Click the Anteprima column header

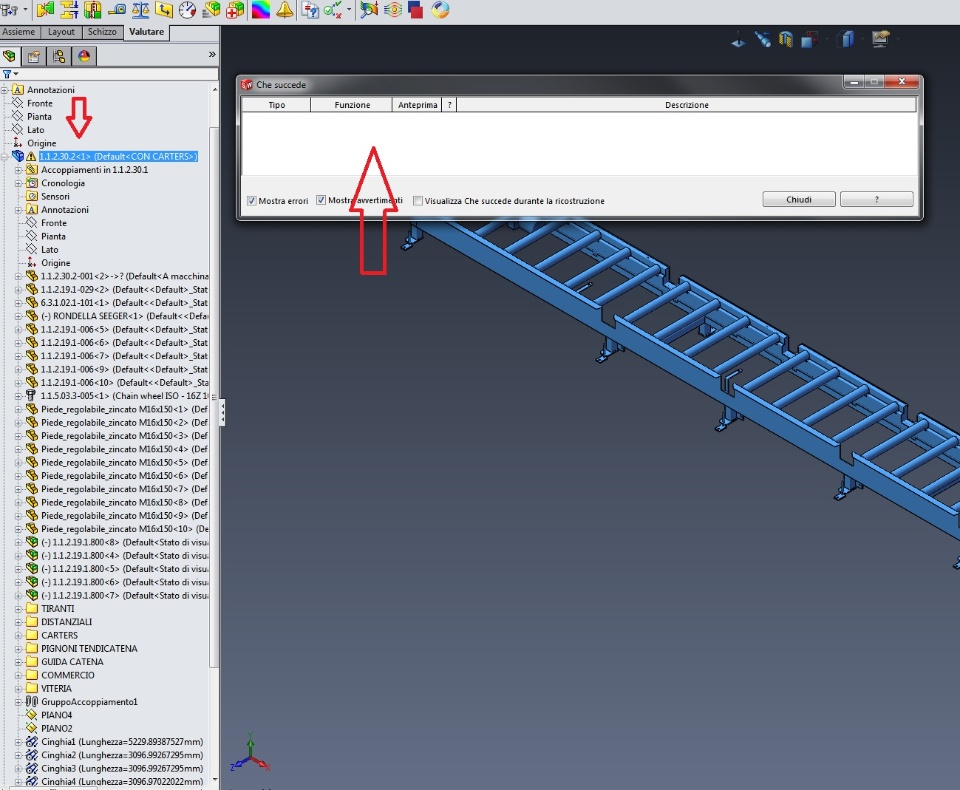click(418, 105)
